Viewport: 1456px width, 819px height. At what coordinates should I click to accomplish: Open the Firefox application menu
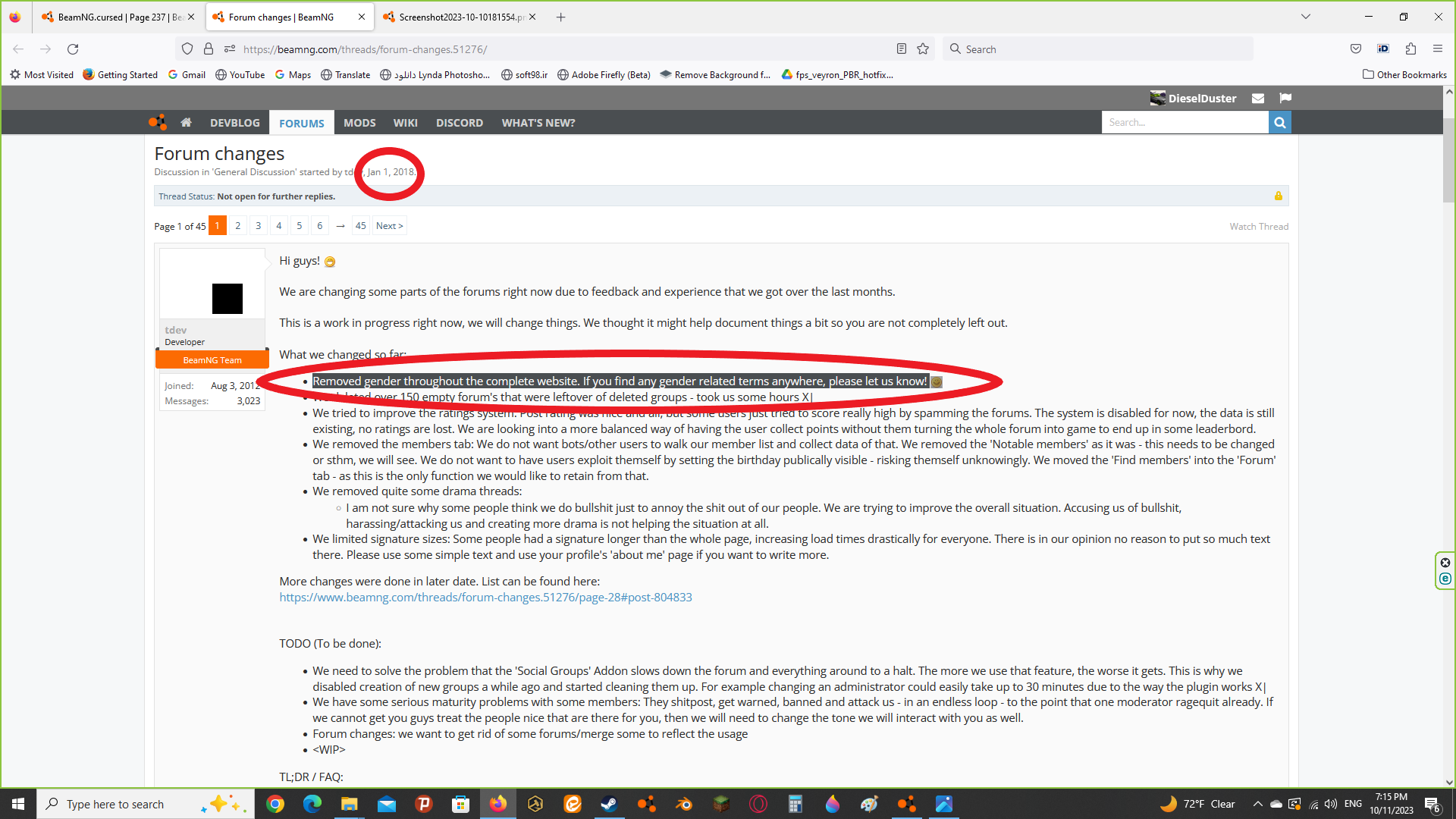tap(1438, 49)
